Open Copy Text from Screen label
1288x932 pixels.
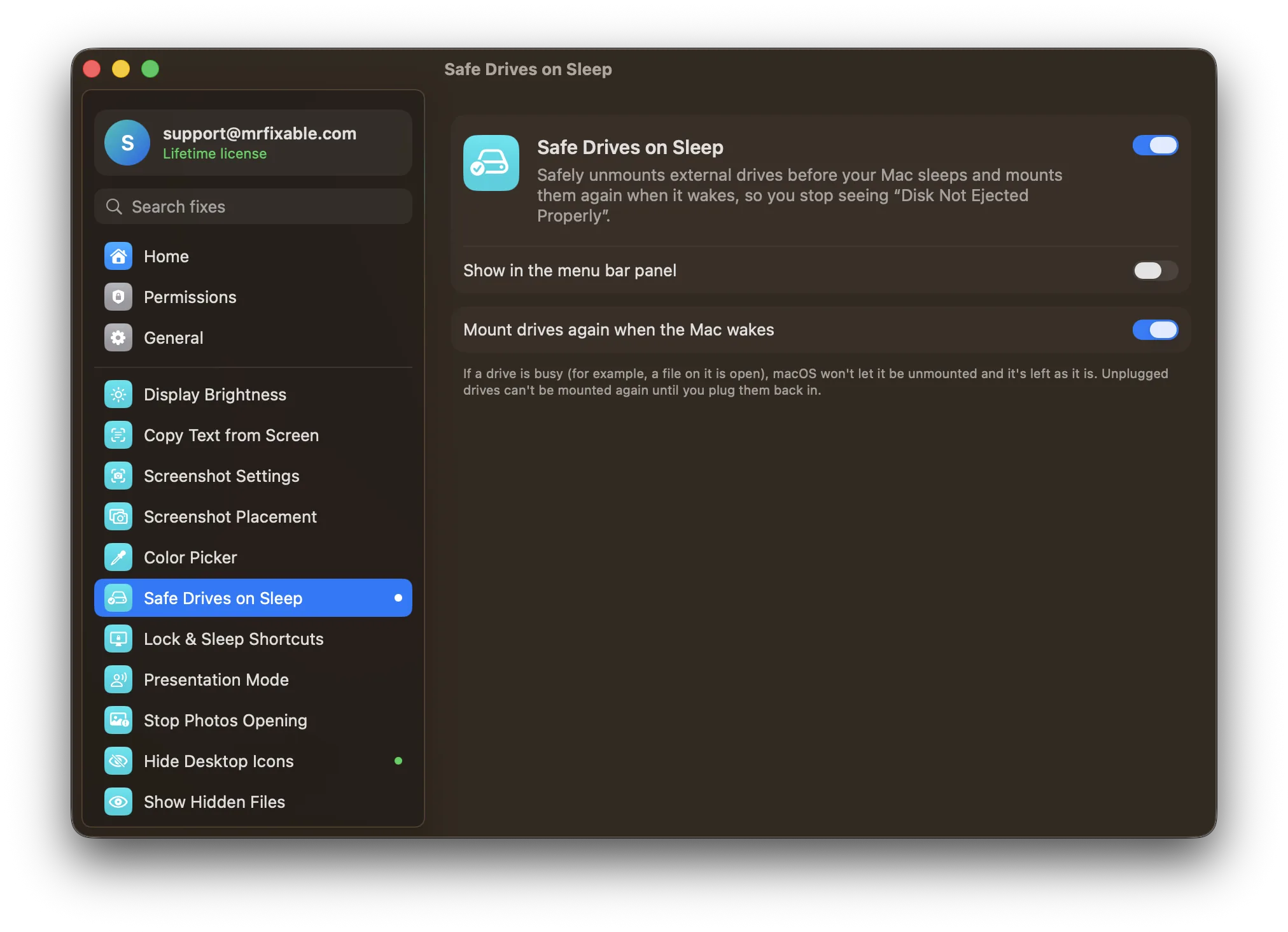(x=231, y=435)
